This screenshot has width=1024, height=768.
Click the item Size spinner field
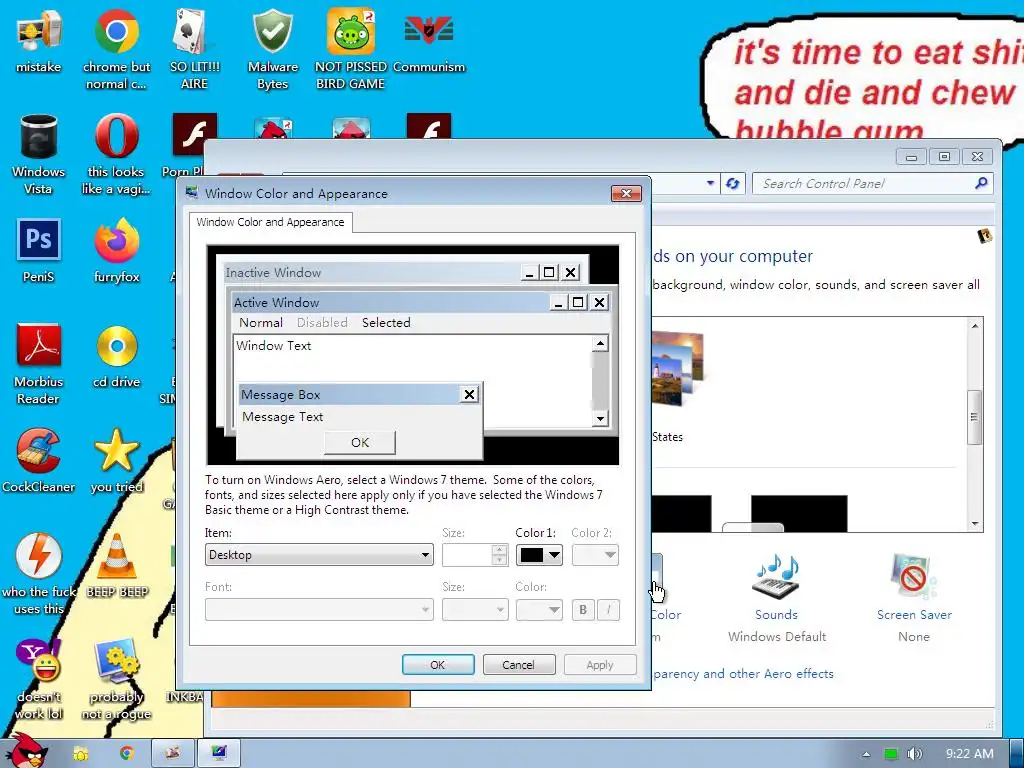click(x=467, y=555)
